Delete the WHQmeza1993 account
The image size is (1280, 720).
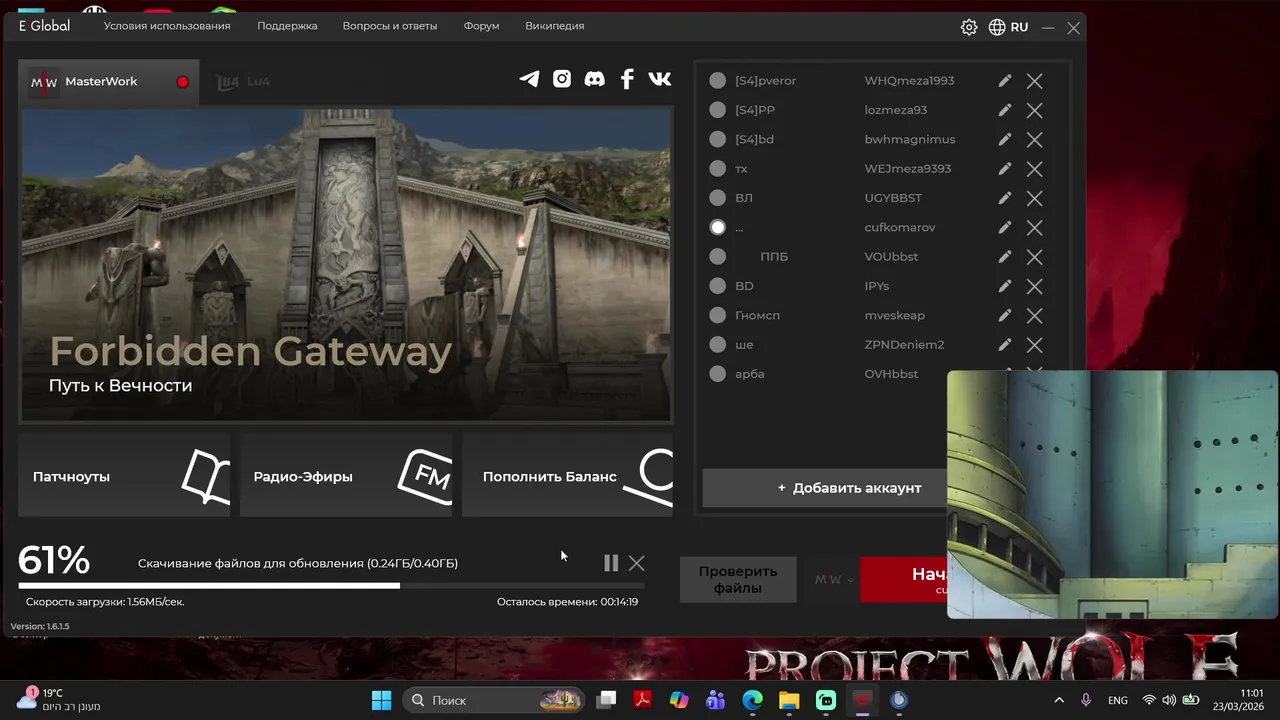point(1035,81)
